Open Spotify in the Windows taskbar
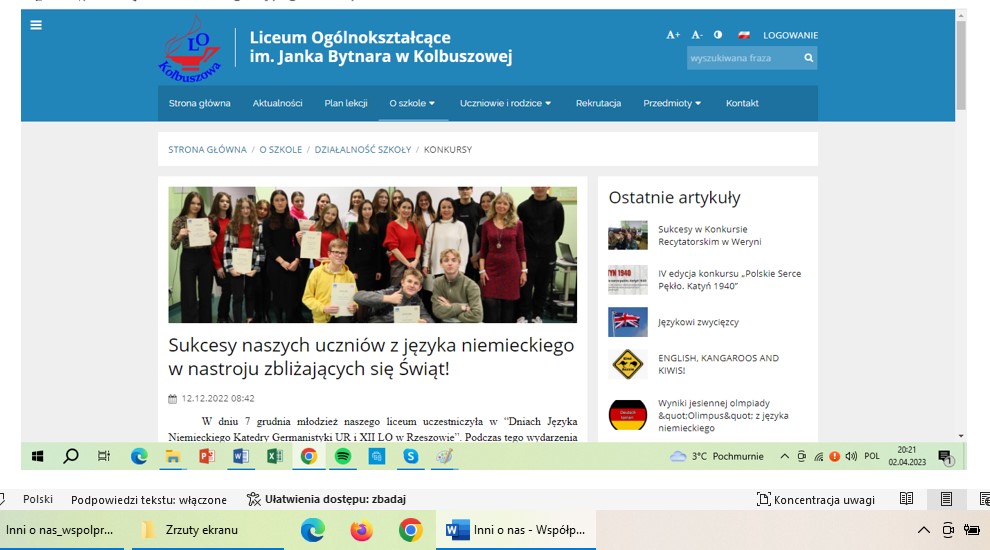The image size is (990, 550). click(342, 456)
